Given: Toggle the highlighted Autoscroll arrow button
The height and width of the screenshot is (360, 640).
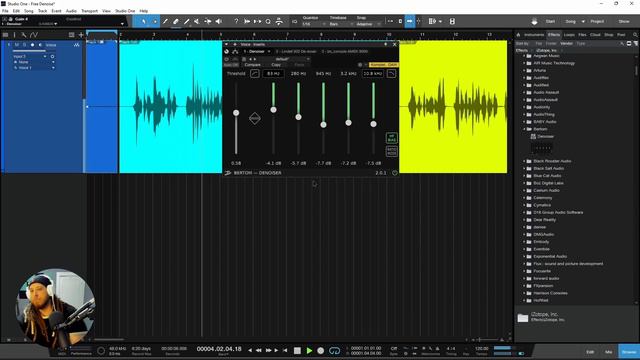Looking at the screenshot, I should 409,21.
